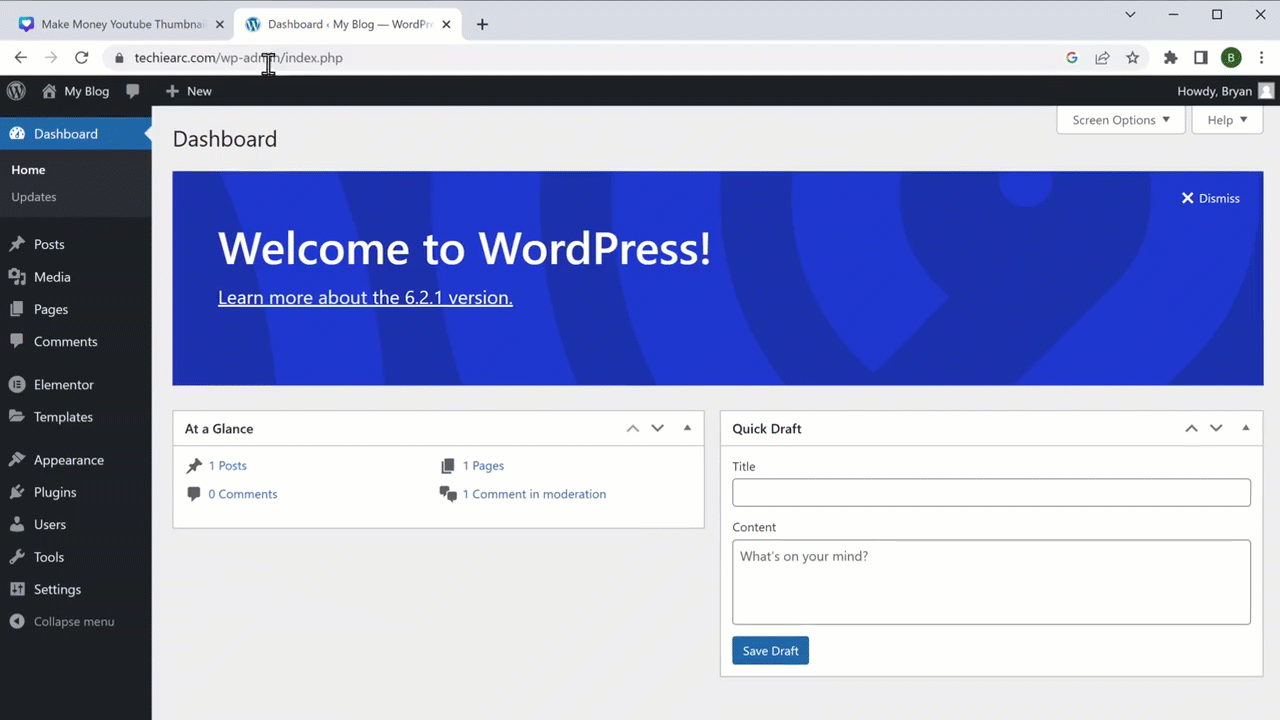Click the Pages icon in sidebar
The image size is (1280, 720).
coord(17,309)
